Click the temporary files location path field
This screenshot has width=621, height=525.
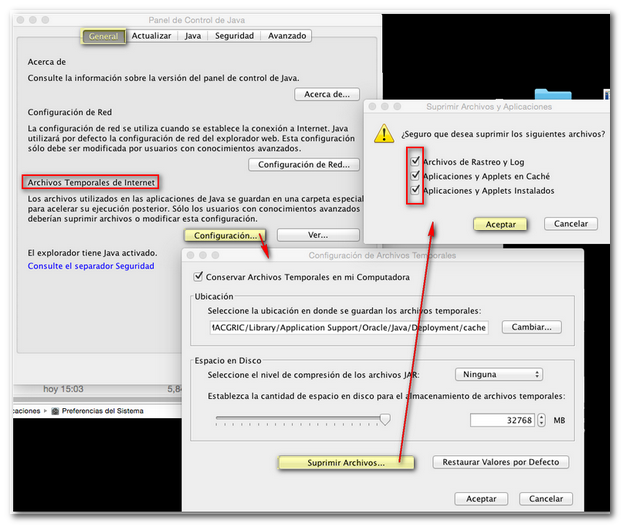348,327
